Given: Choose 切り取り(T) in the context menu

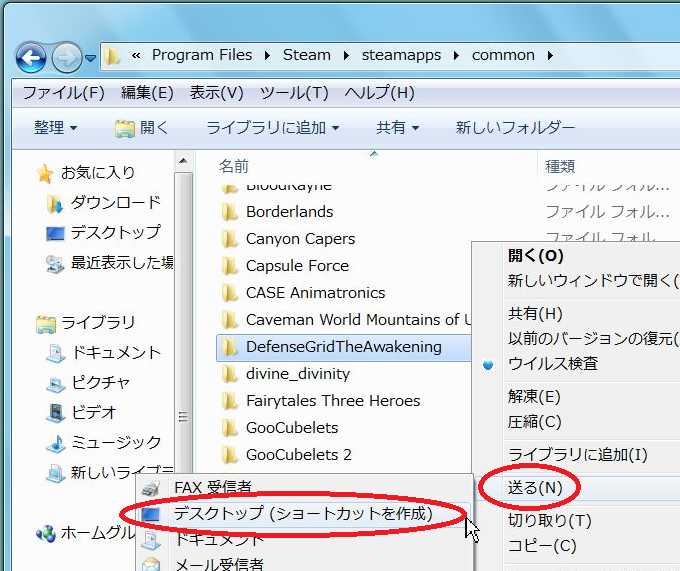Looking at the screenshot, I should click(x=549, y=520).
